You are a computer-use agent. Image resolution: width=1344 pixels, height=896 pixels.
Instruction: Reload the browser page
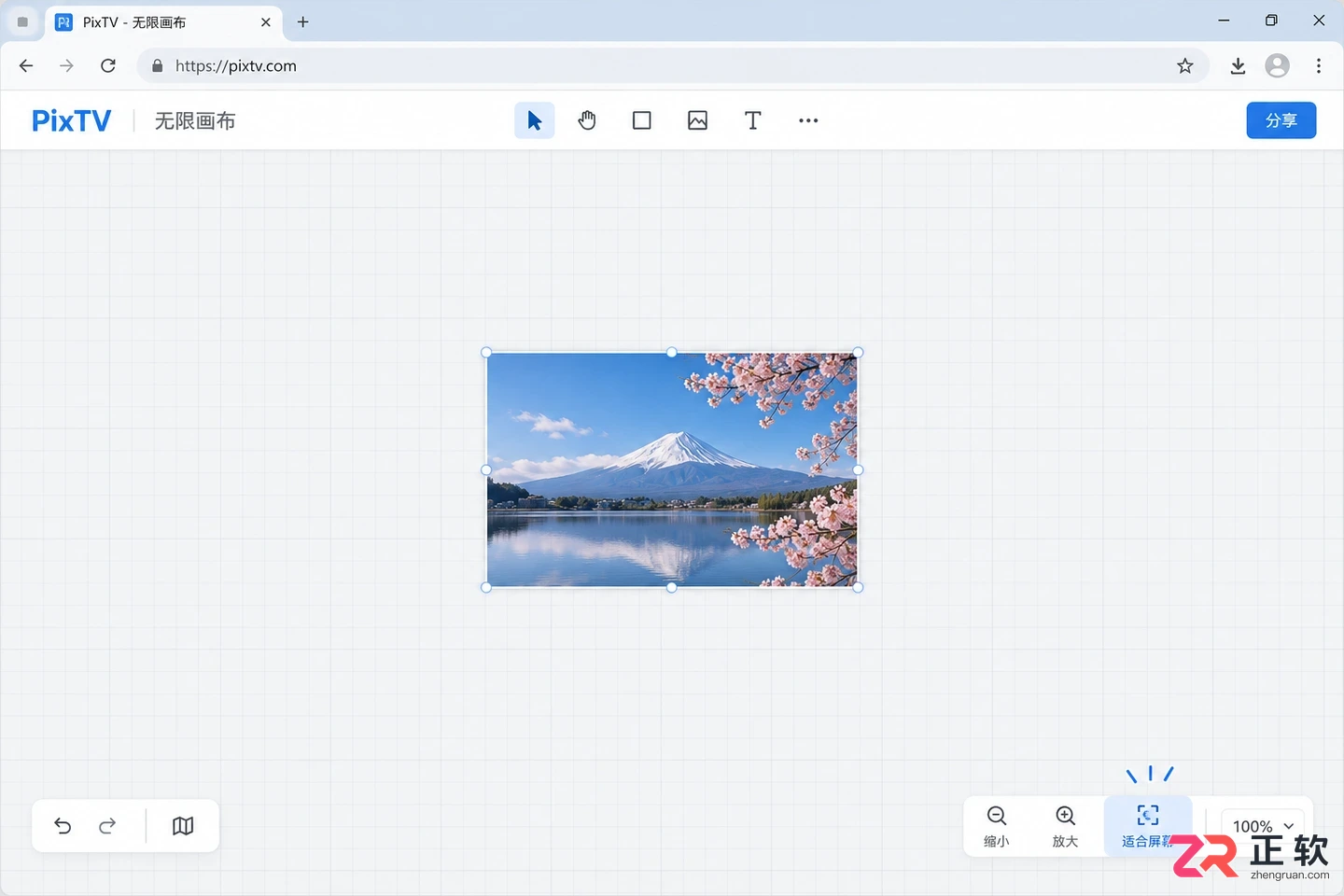[108, 65]
